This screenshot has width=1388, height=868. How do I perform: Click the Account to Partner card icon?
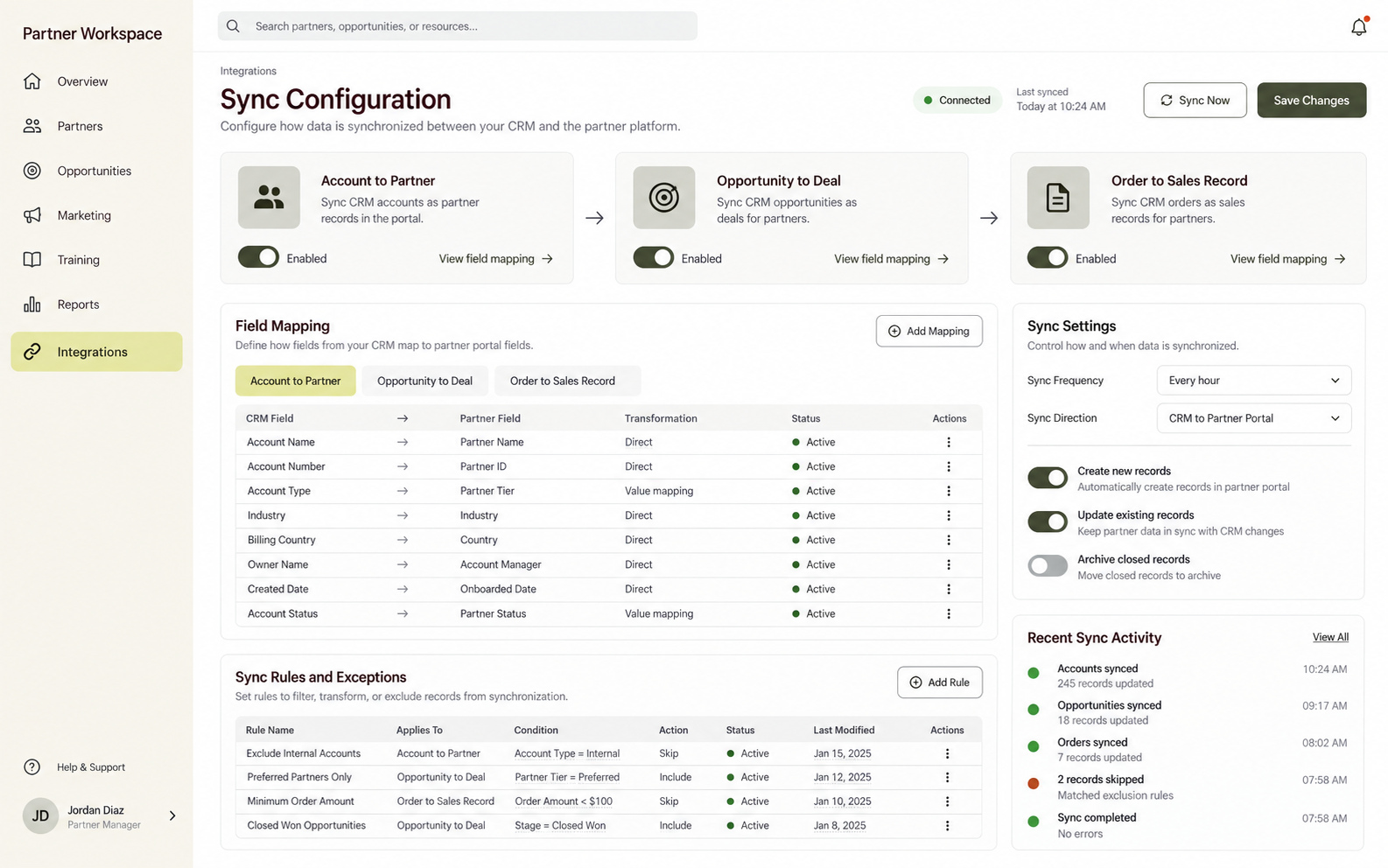point(269,198)
